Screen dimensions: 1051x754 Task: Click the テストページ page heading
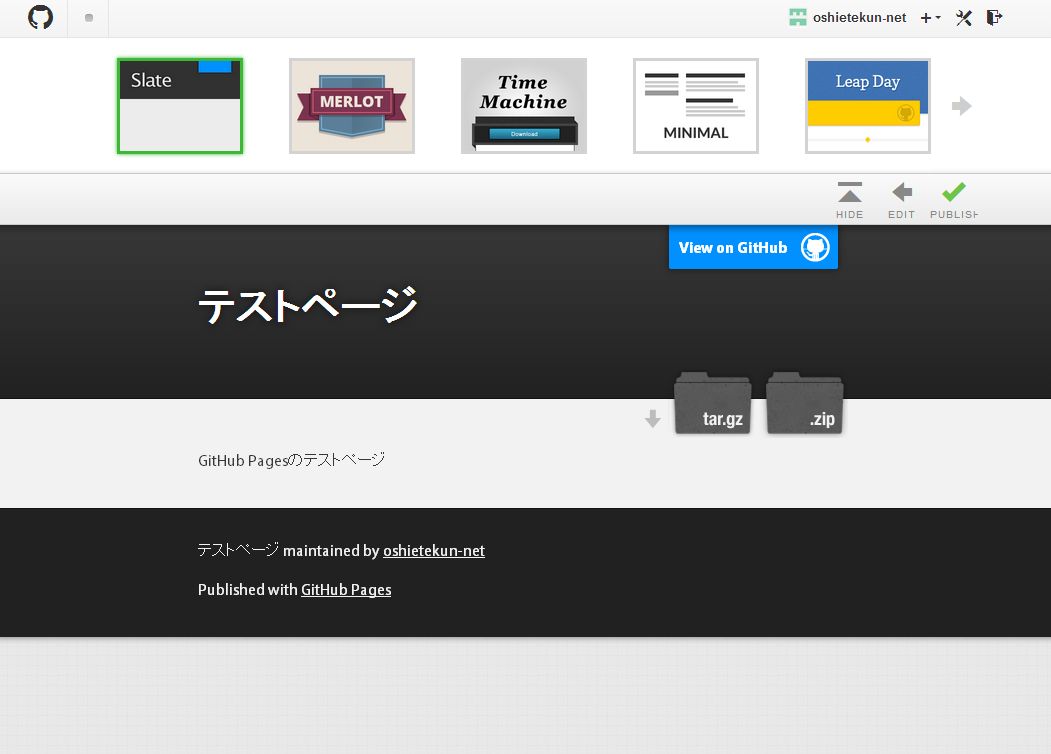308,306
